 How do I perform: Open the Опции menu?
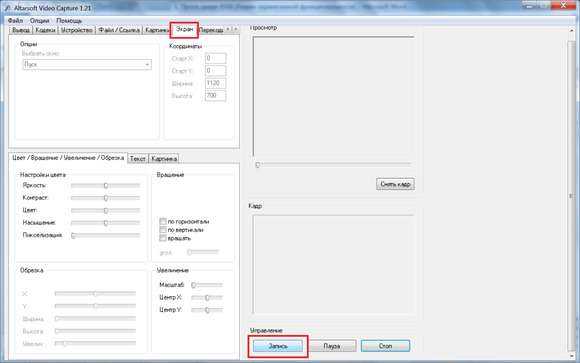tap(39, 20)
